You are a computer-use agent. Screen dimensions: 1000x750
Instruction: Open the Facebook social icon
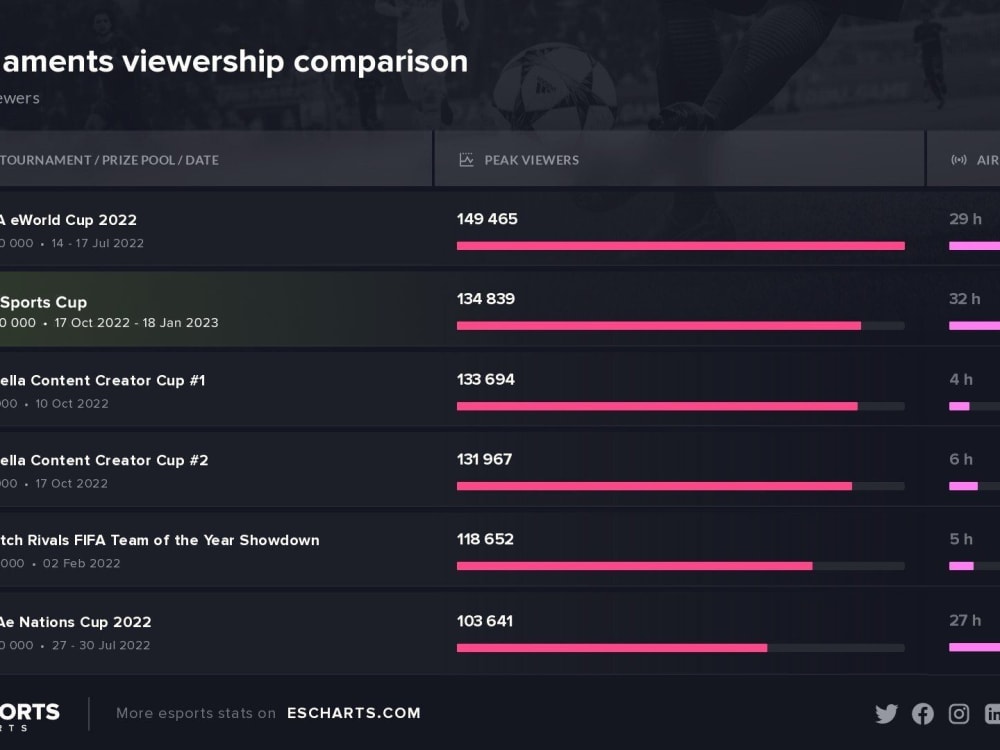coord(923,713)
